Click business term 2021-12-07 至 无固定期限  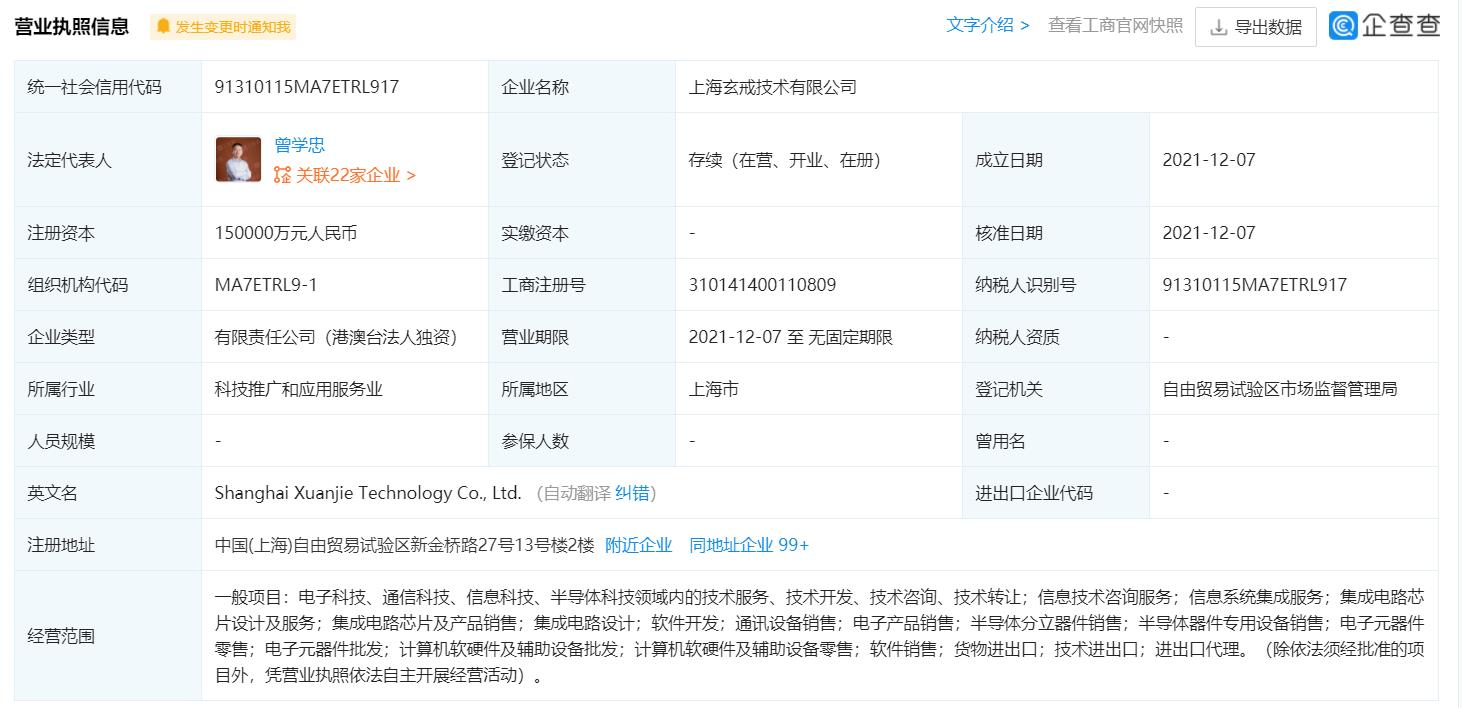pos(791,337)
